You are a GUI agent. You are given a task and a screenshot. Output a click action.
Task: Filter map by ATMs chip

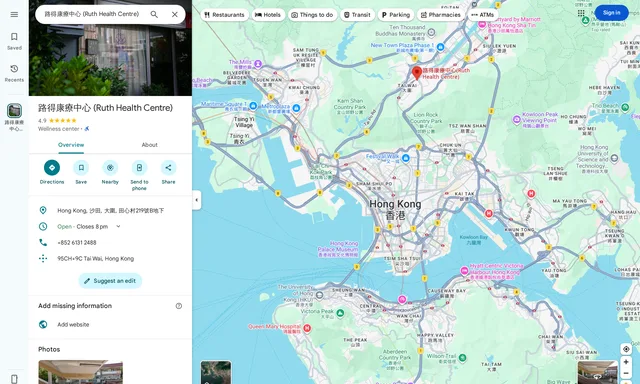(x=483, y=15)
